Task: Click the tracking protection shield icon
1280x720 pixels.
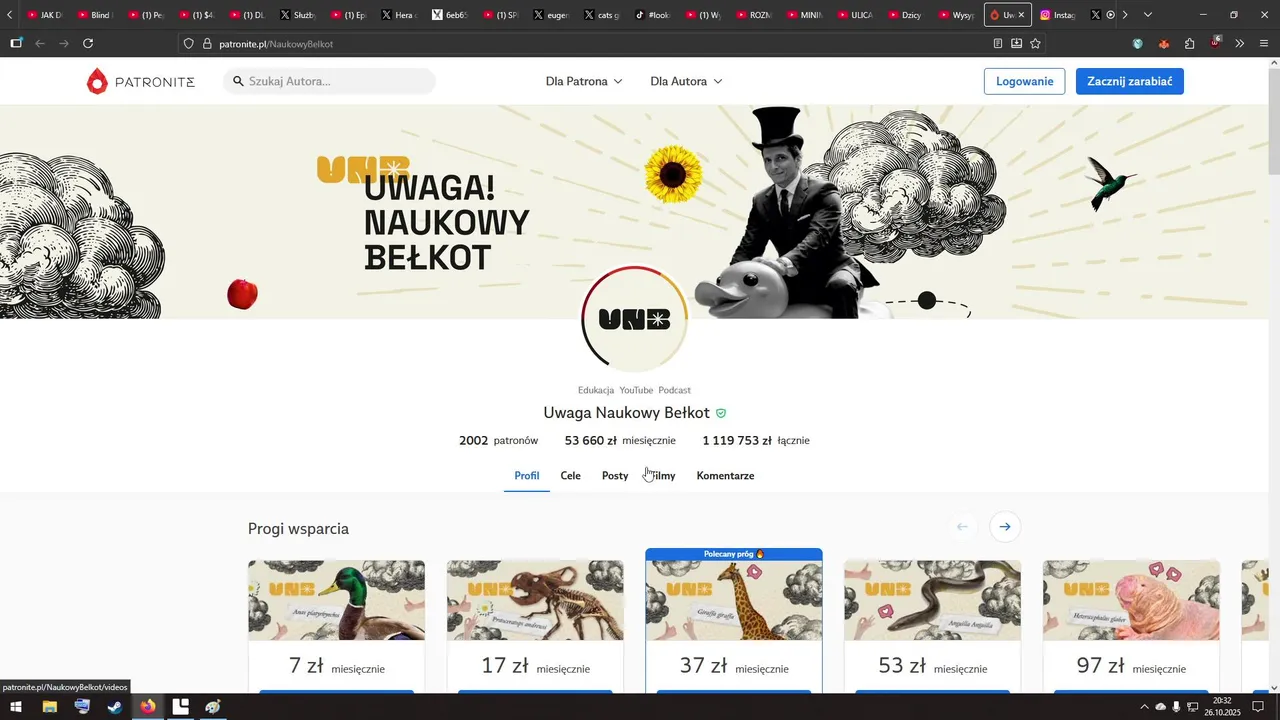Action: (x=188, y=44)
